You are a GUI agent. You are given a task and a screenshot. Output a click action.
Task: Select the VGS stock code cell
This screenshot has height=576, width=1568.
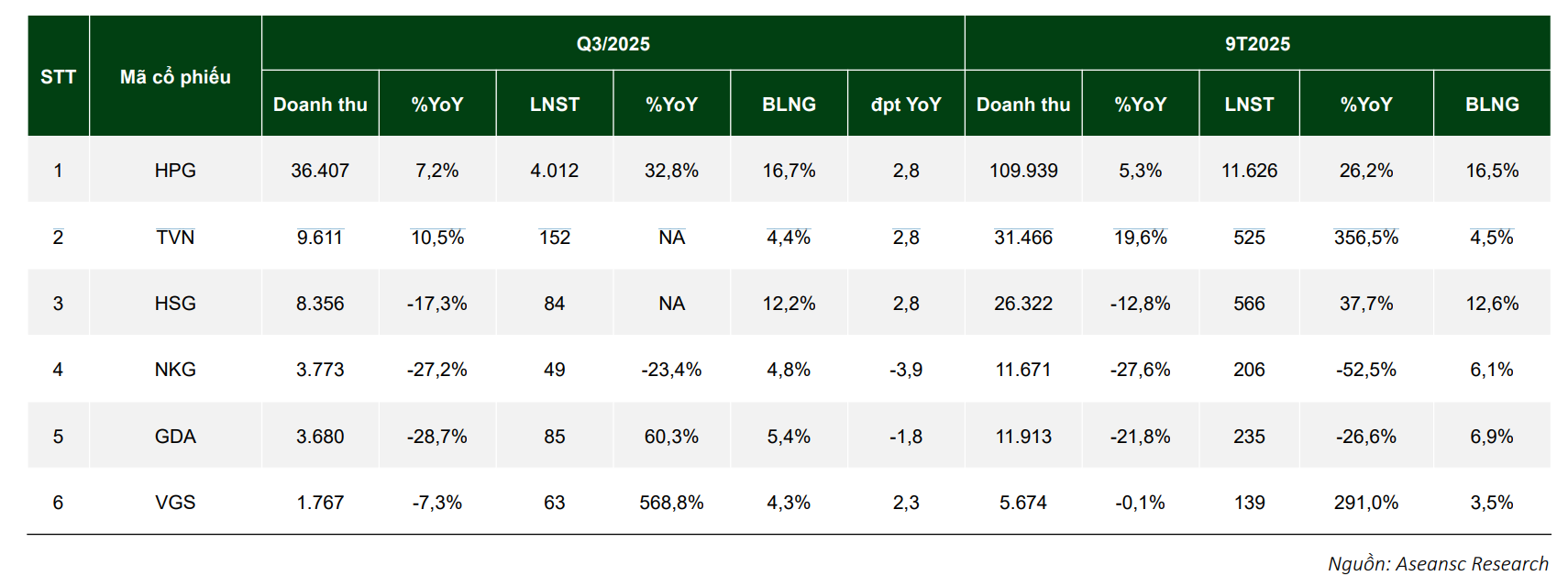175,503
